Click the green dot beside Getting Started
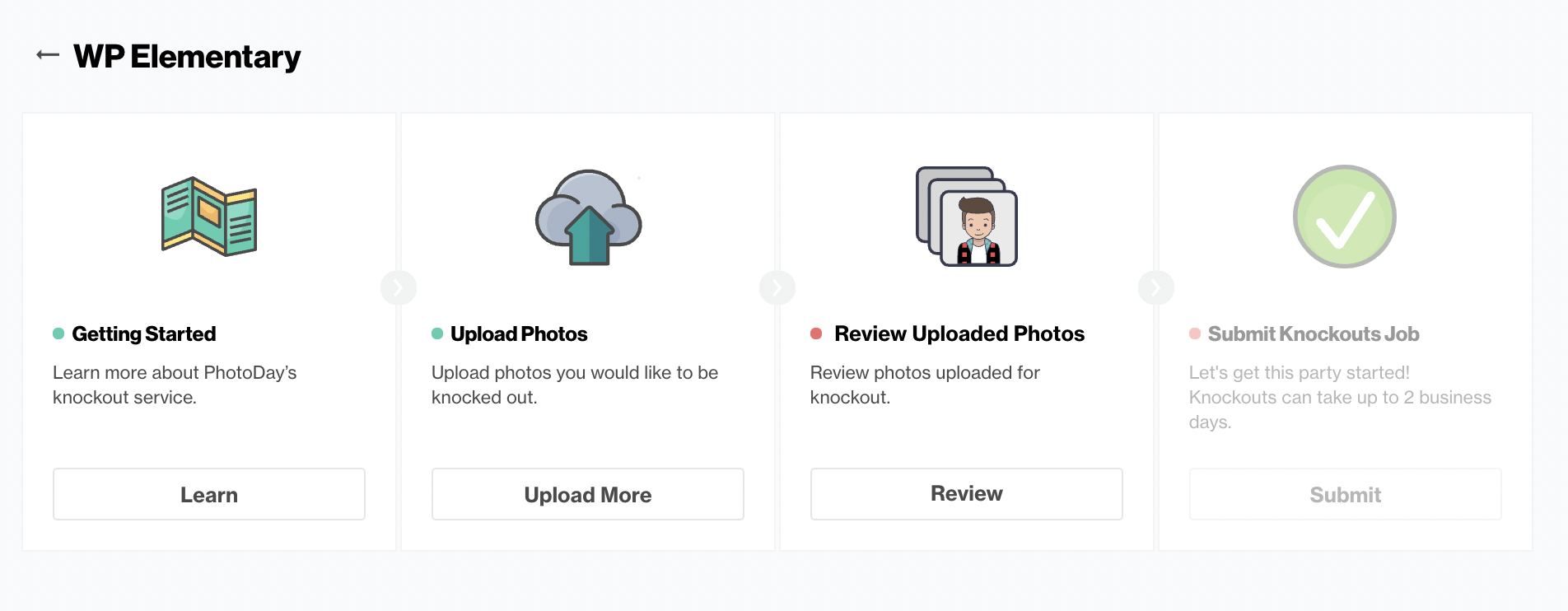 pos(58,333)
